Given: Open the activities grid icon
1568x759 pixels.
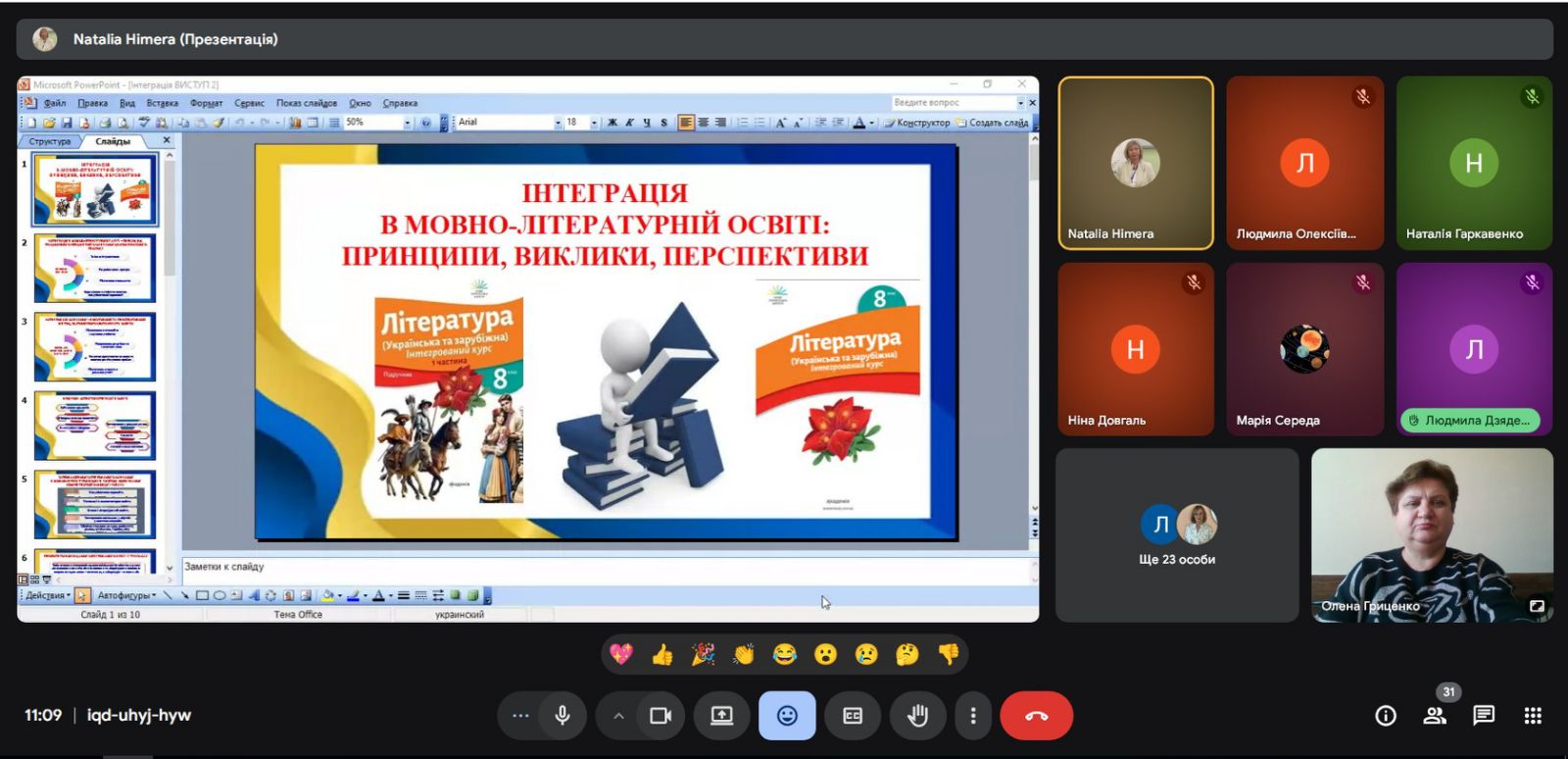Looking at the screenshot, I should (x=1533, y=716).
